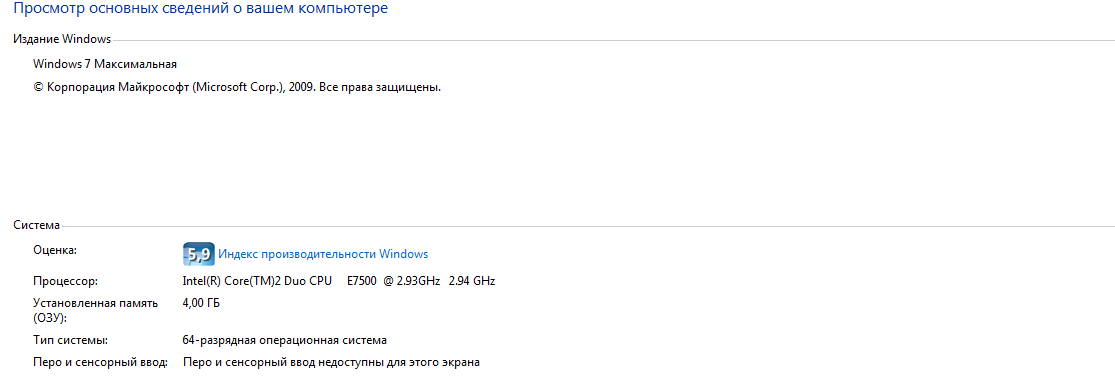1115x383 pixels.
Task: Select the Все права защищены text
Action: pyautogui.click(x=380, y=88)
